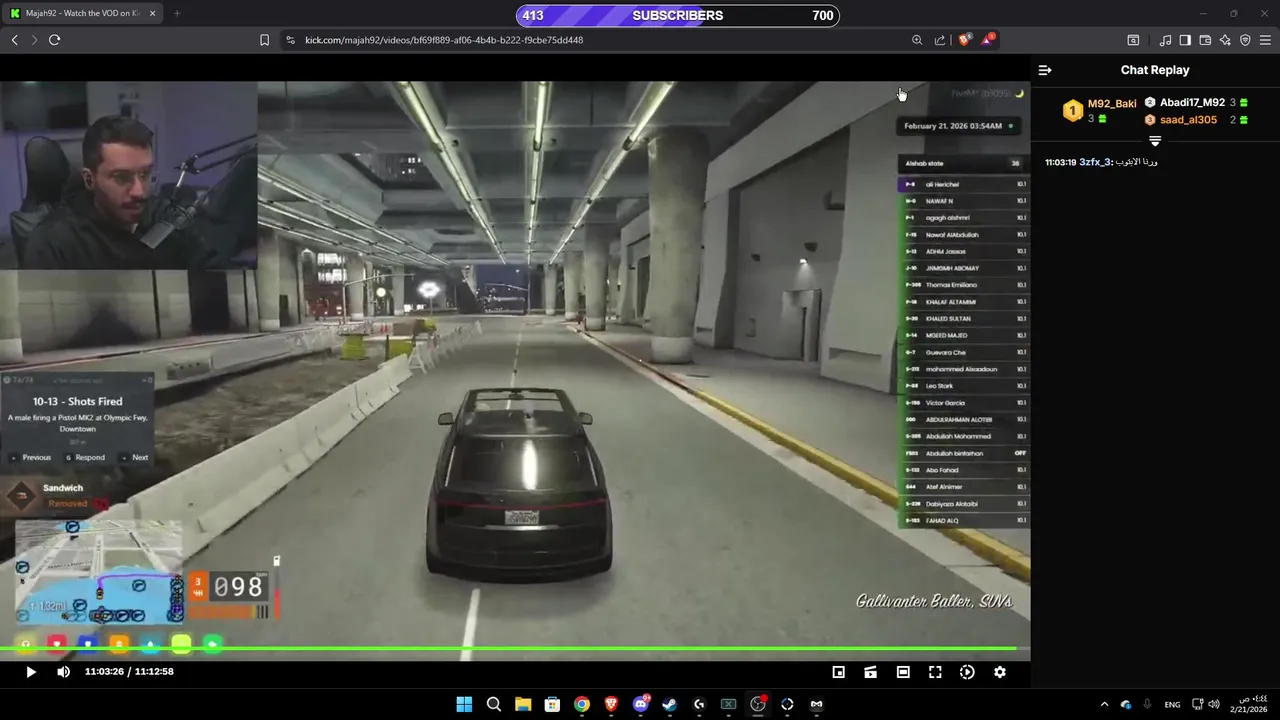Click the in-game minimap
This screenshot has width=1280, height=720.
(x=98, y=573)
